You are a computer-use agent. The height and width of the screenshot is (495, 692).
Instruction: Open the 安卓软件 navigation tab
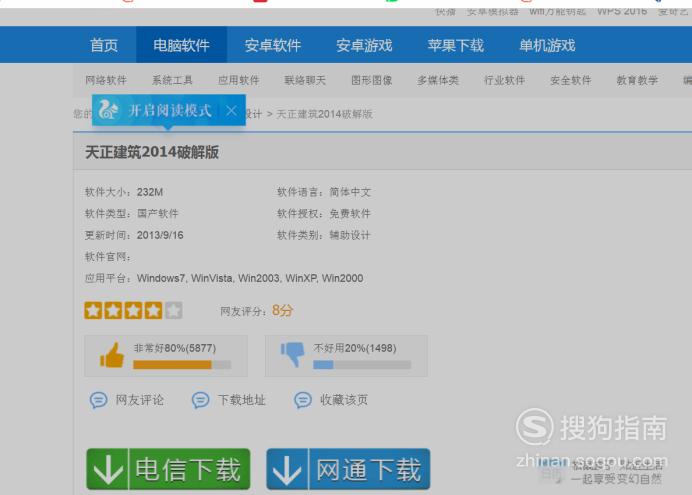pos(273,45)
